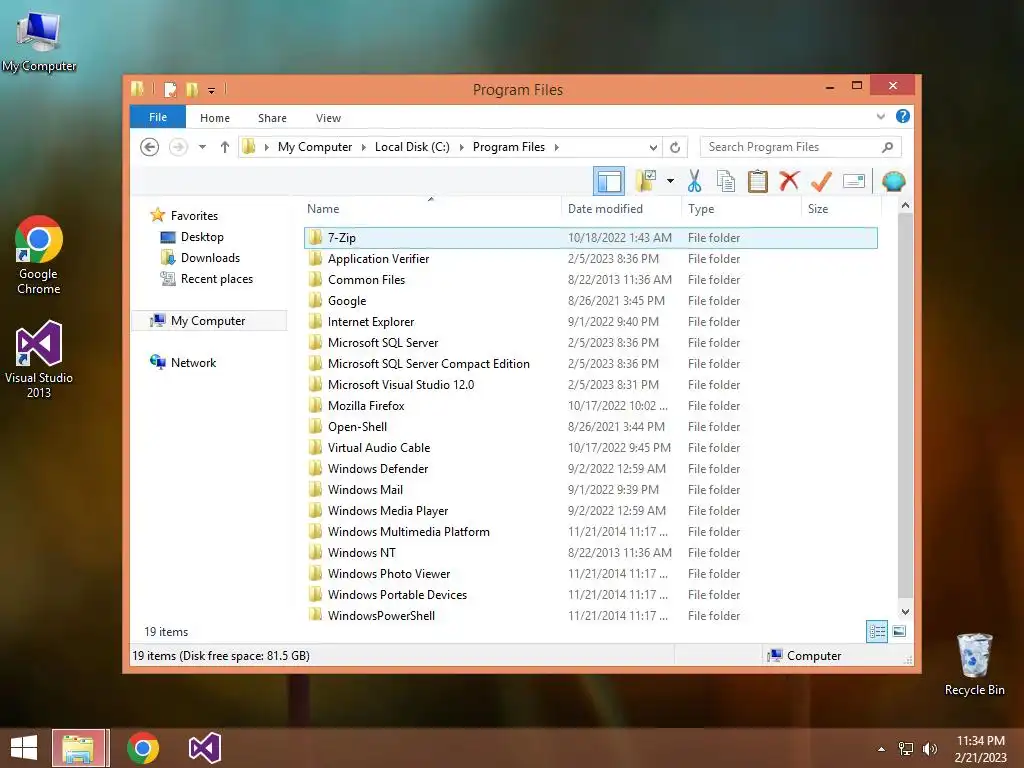Select My Computer in navigation pane
Viewport: 1024px width, 768px height.
click(x=208, y=321)
